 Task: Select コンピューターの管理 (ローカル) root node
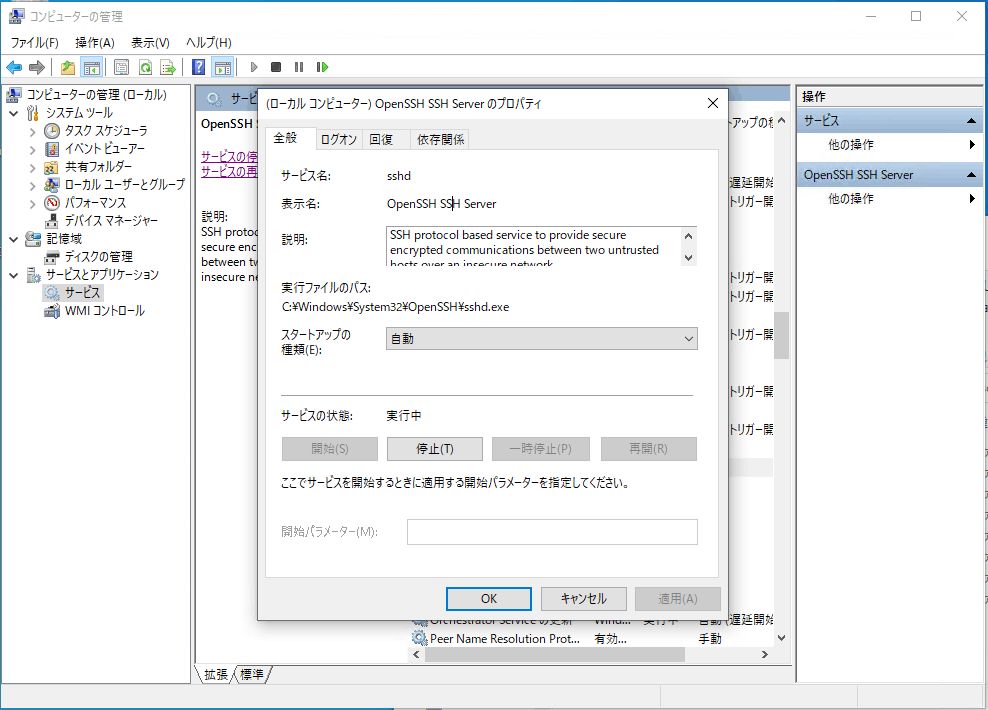(x=96, y=94)
